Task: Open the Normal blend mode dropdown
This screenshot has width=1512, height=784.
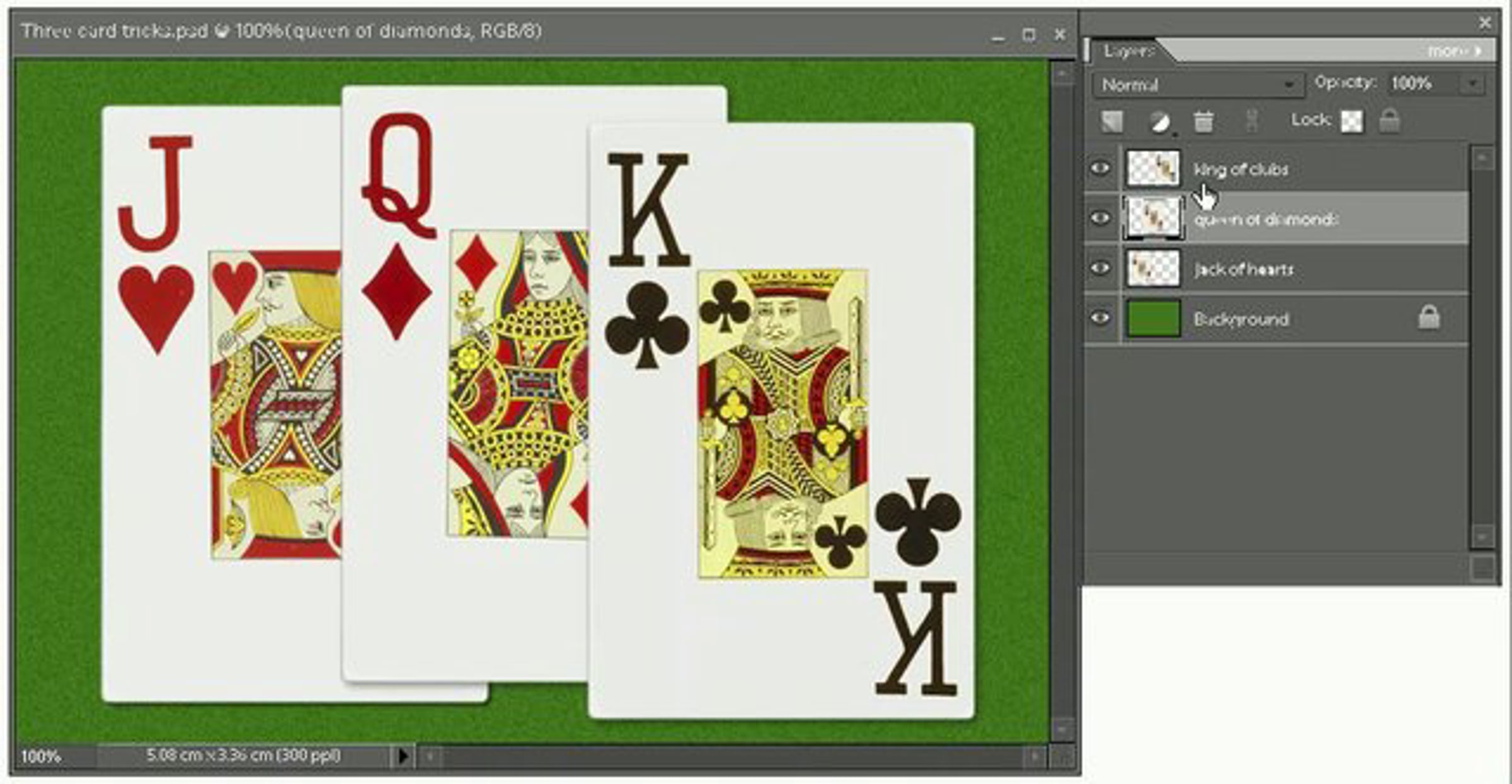Action: click(x=1197, y=84)
